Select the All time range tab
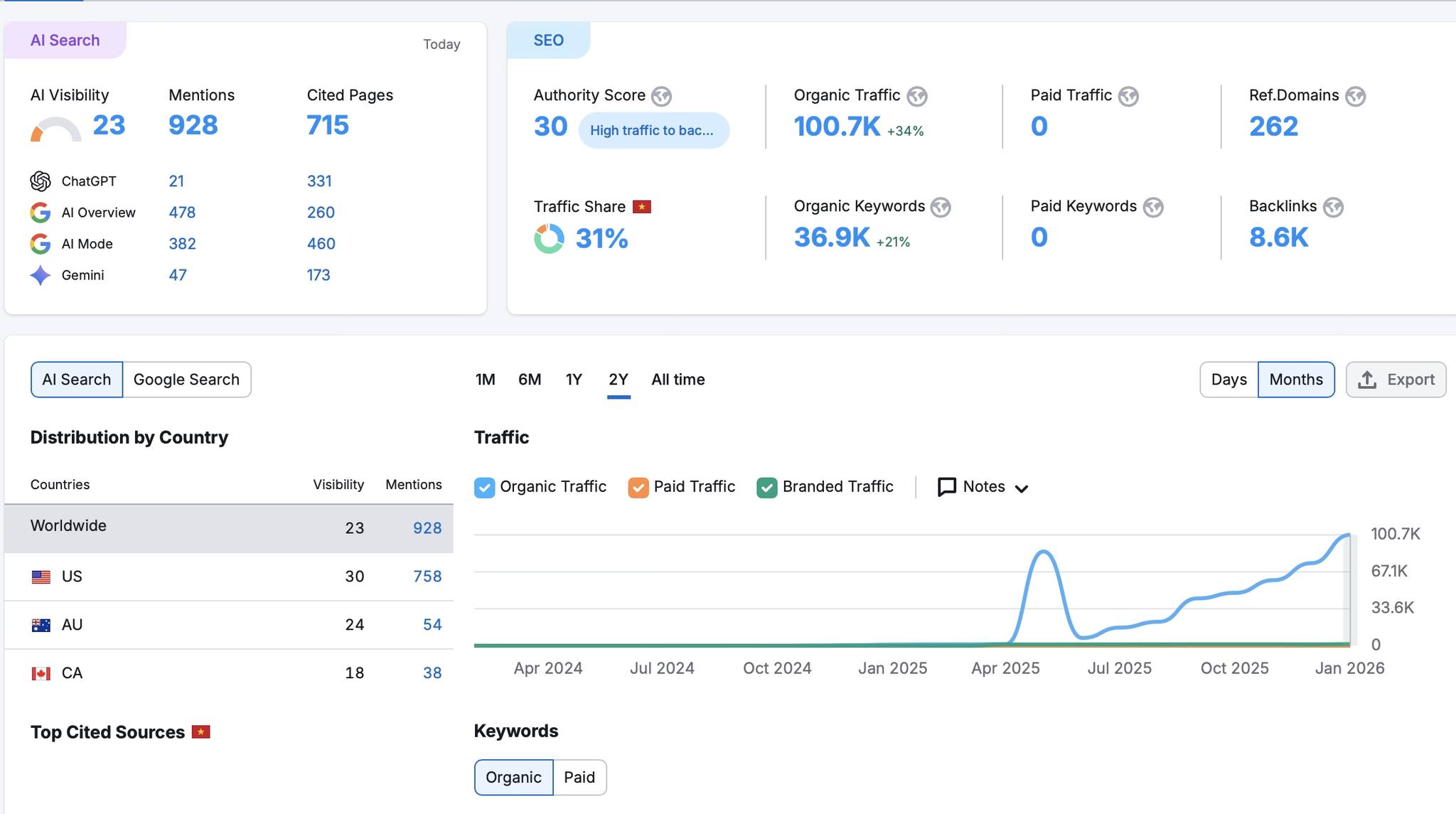The width and height of the screenshot is (1456, 814). pyautogui.click(x=678, y=379)
